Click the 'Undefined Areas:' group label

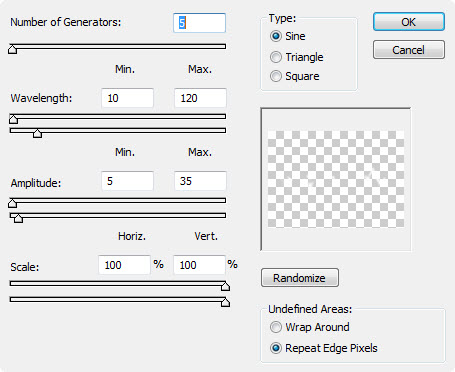pos(310,309)
